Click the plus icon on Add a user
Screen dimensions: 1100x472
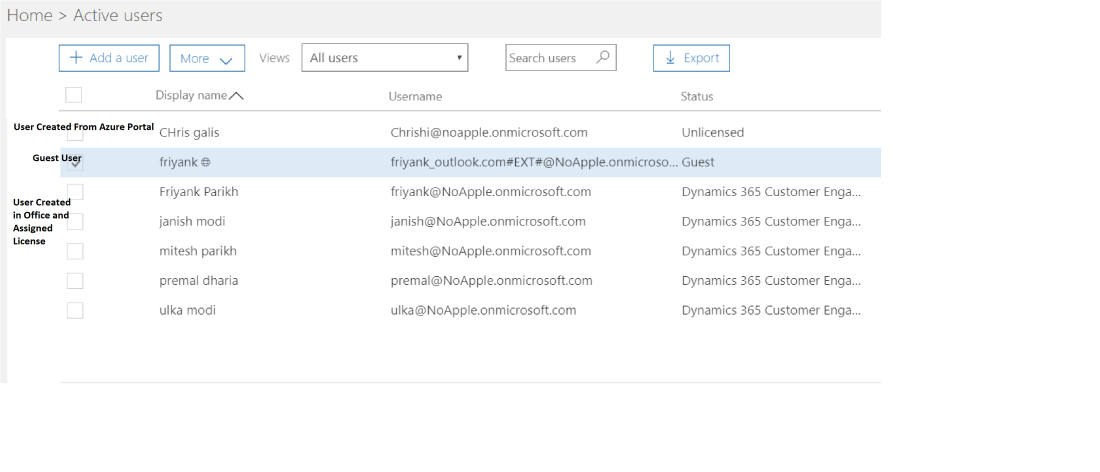[x=76, y=58]
